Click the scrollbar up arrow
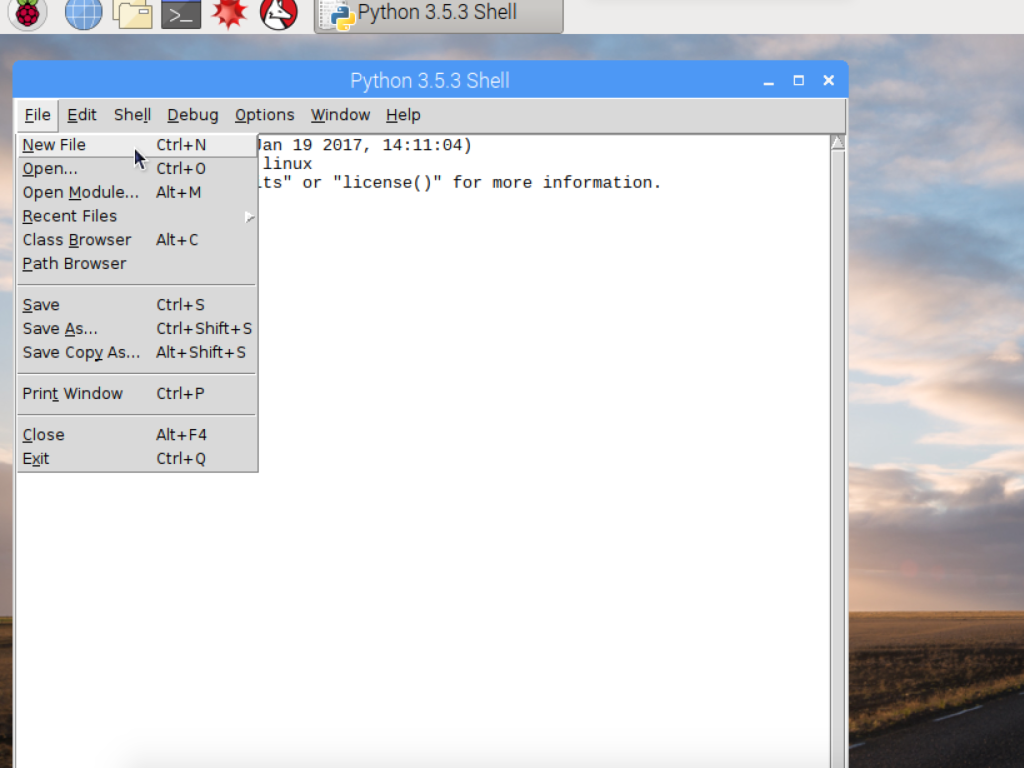The width and height of the screenshot is (1024, 768). [838, 143]
